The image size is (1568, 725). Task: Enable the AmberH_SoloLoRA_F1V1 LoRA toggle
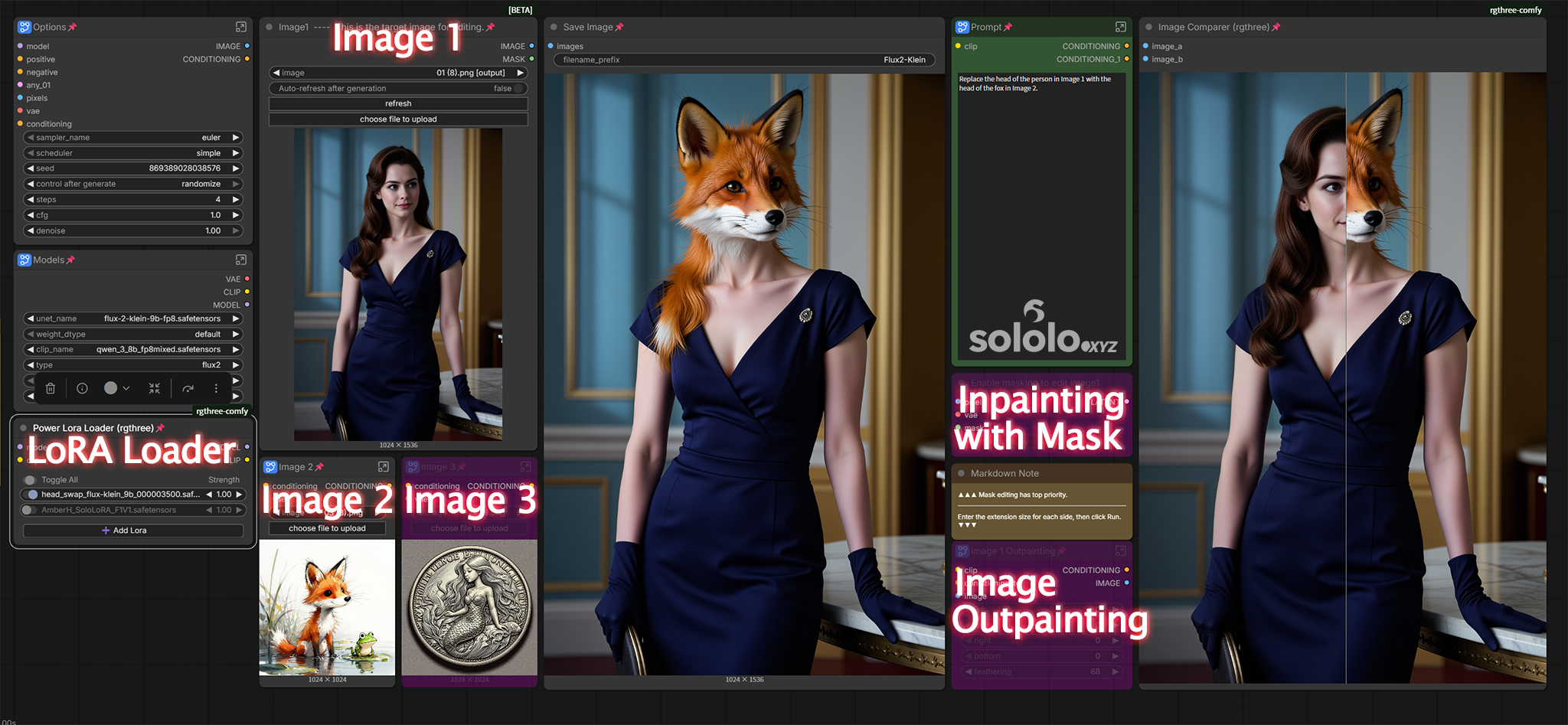29,510
